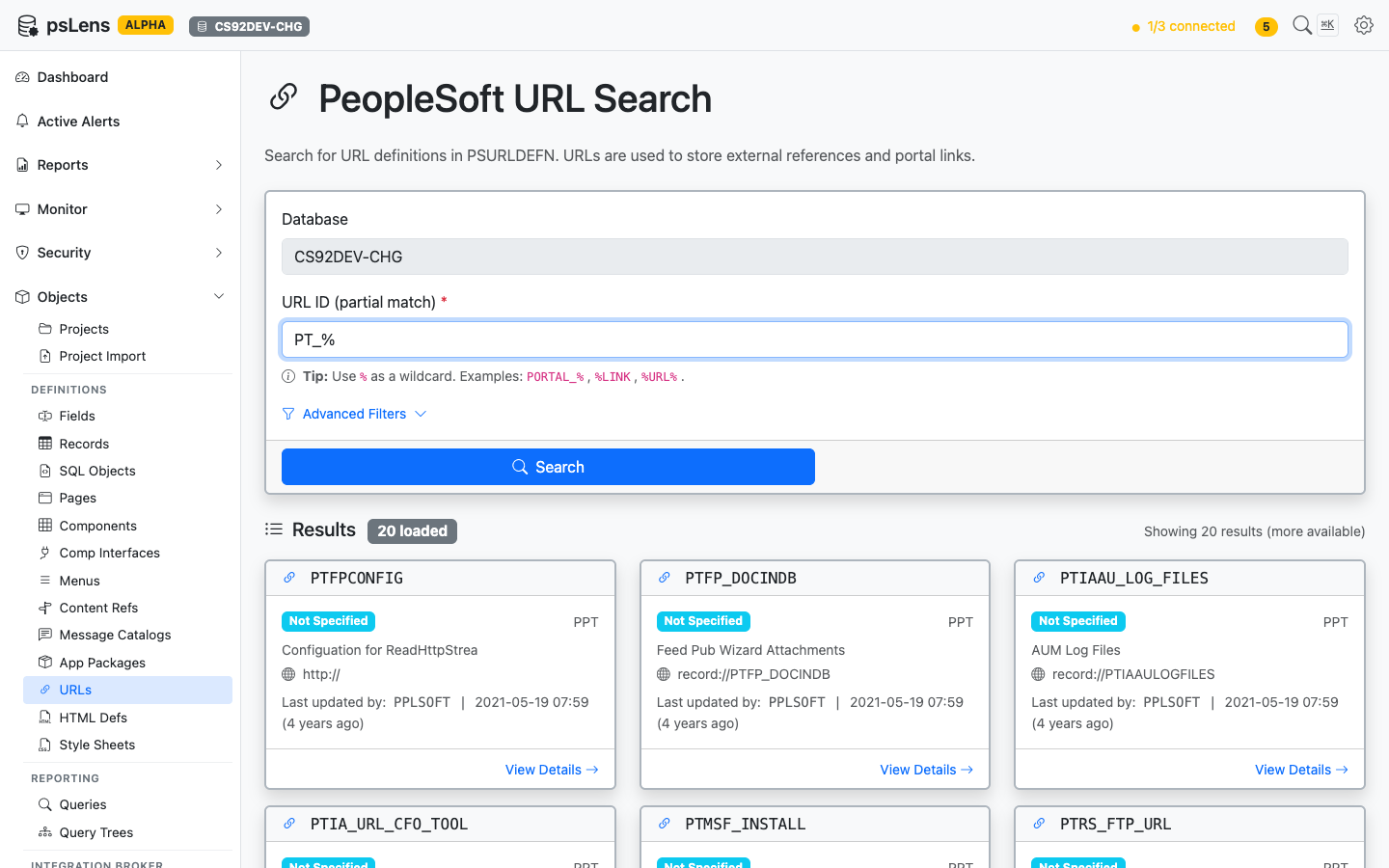
Task: Click the SQL Objects file icon
Action: (44, 471)
